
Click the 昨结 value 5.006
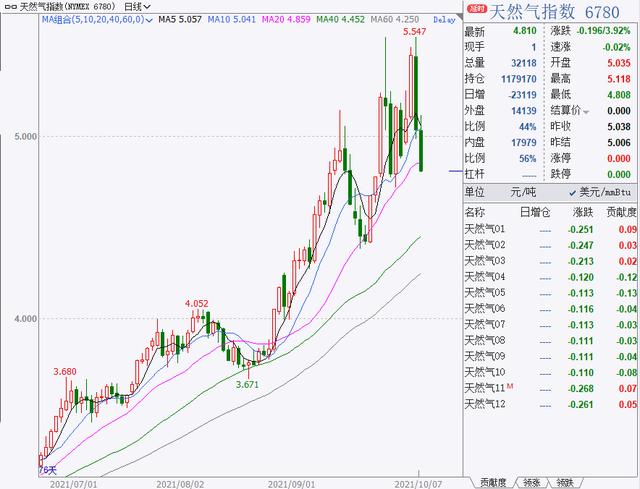(619, 142)
